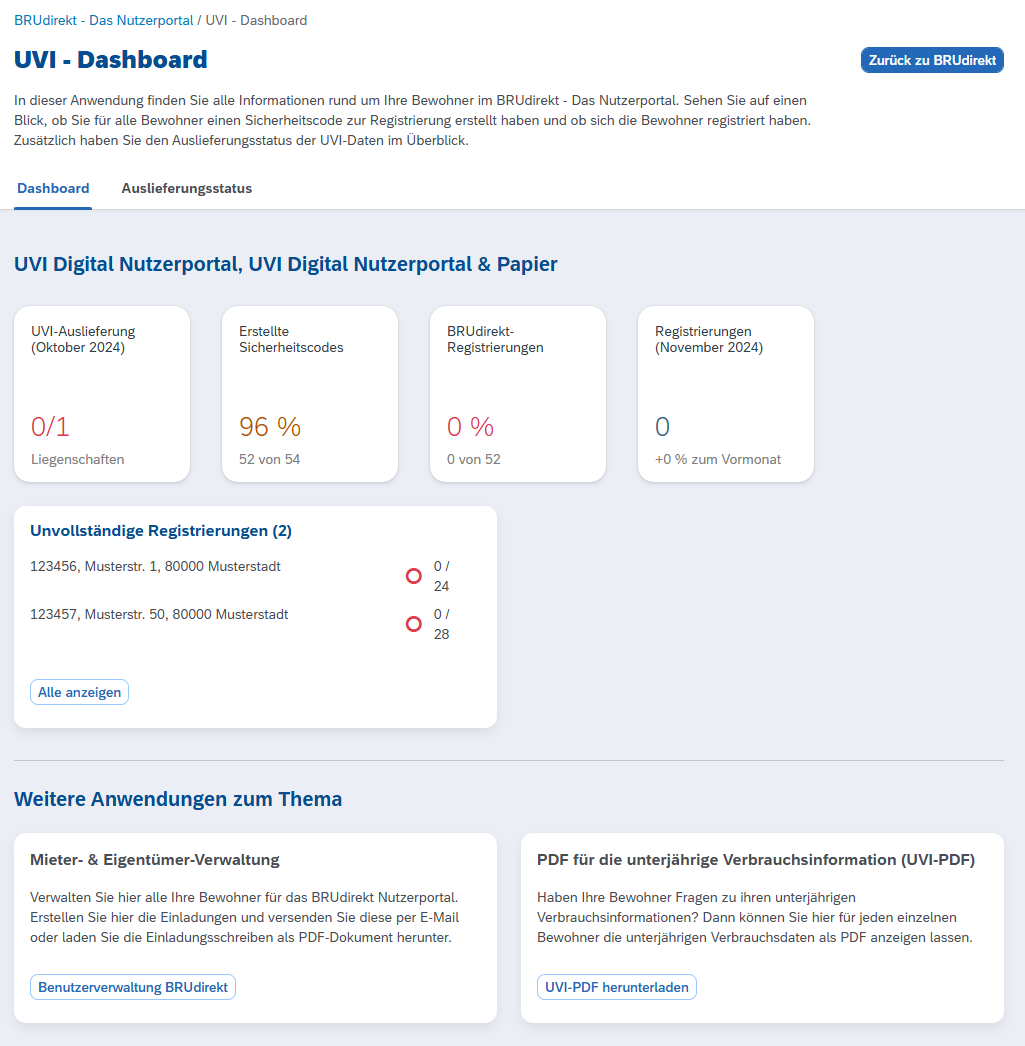Follow the BRUdirekt - Das Nutzerportal breadcrumb link
The width and height of the screenshot is (1025, 1046).
tap(104, 20)
